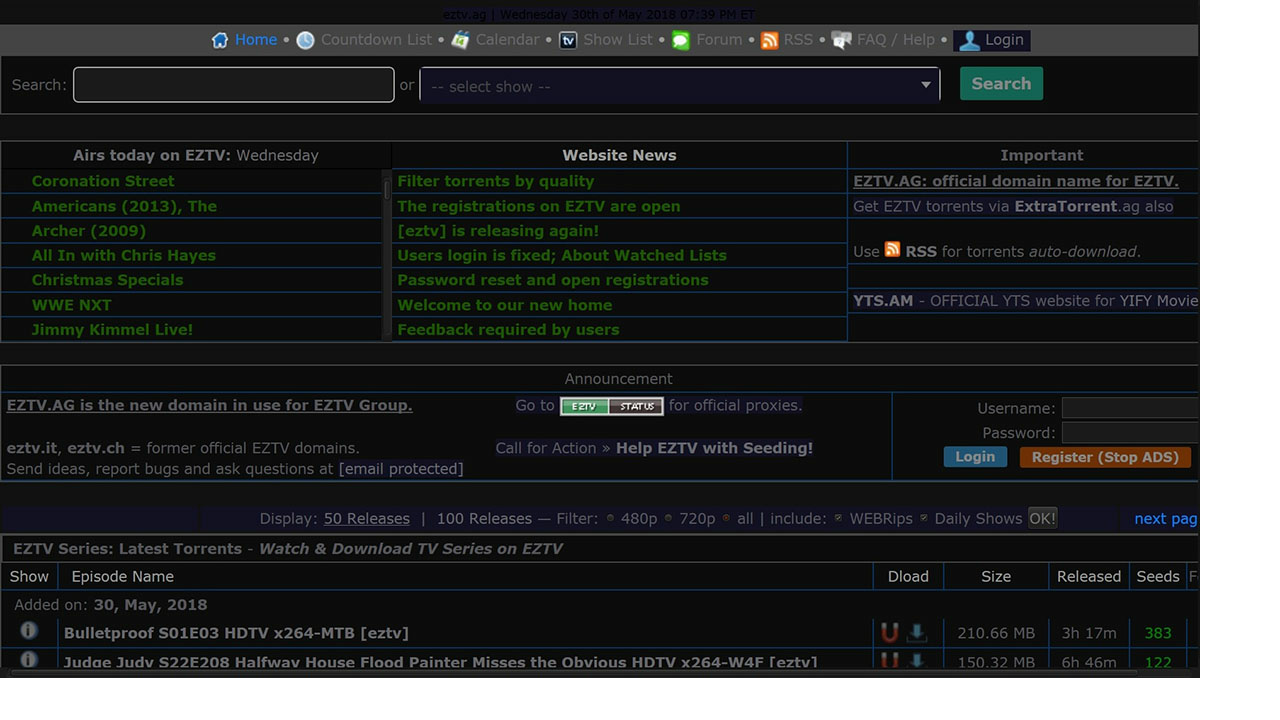
Task: Open the YTS.AM link
Action: 883,300
